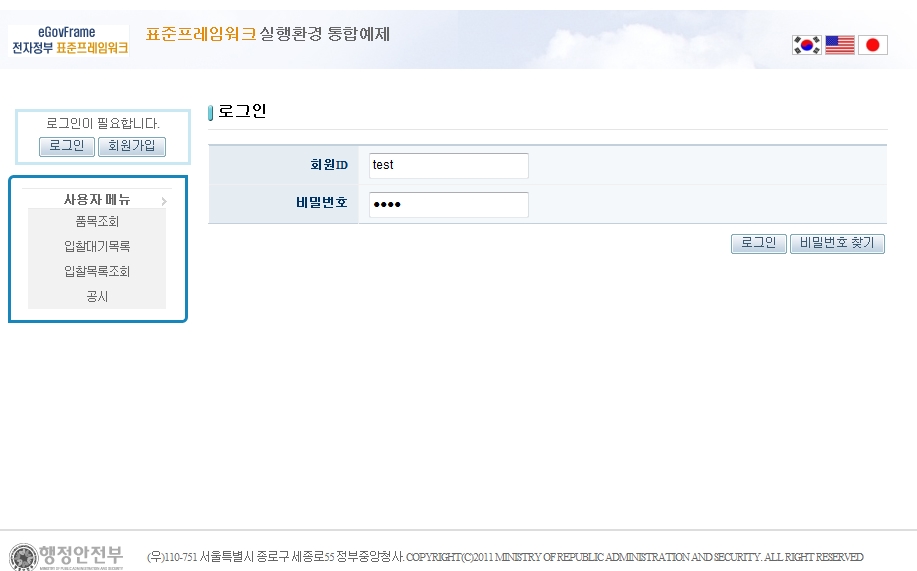Select 입찰목록조회 from the sidebar menu
917x571 pixels.
[x=97, y=271]
